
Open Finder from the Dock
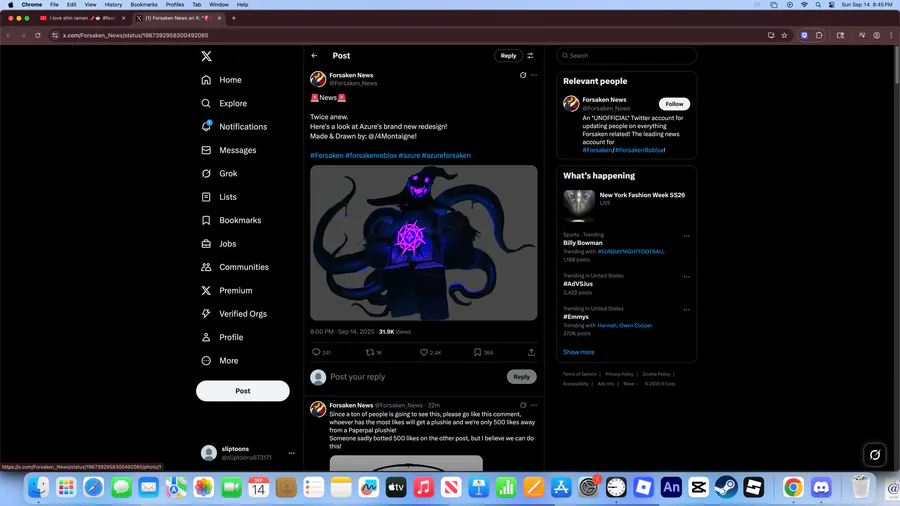click(x=38, y=488)
